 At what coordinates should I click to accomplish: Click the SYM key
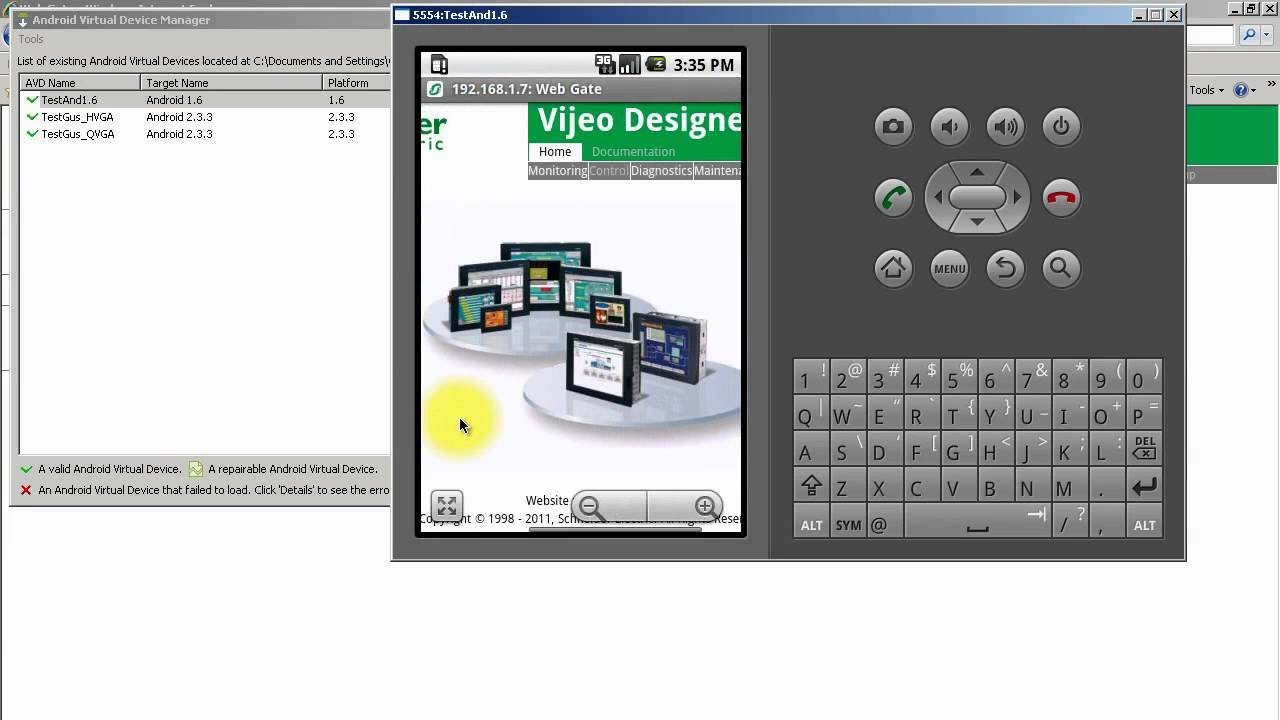(848, 523)
